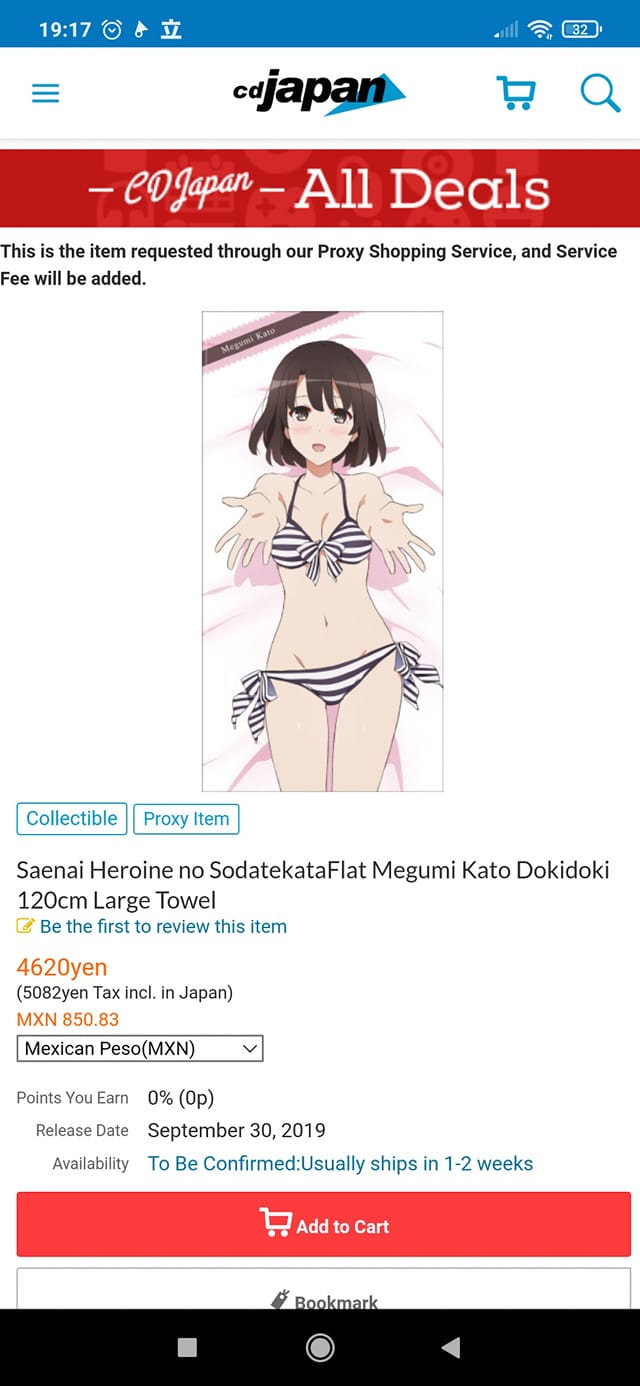The height and width of the screenshot is (1386, 640).
Task: Open the shopping cart
Action: pos(517,93)
